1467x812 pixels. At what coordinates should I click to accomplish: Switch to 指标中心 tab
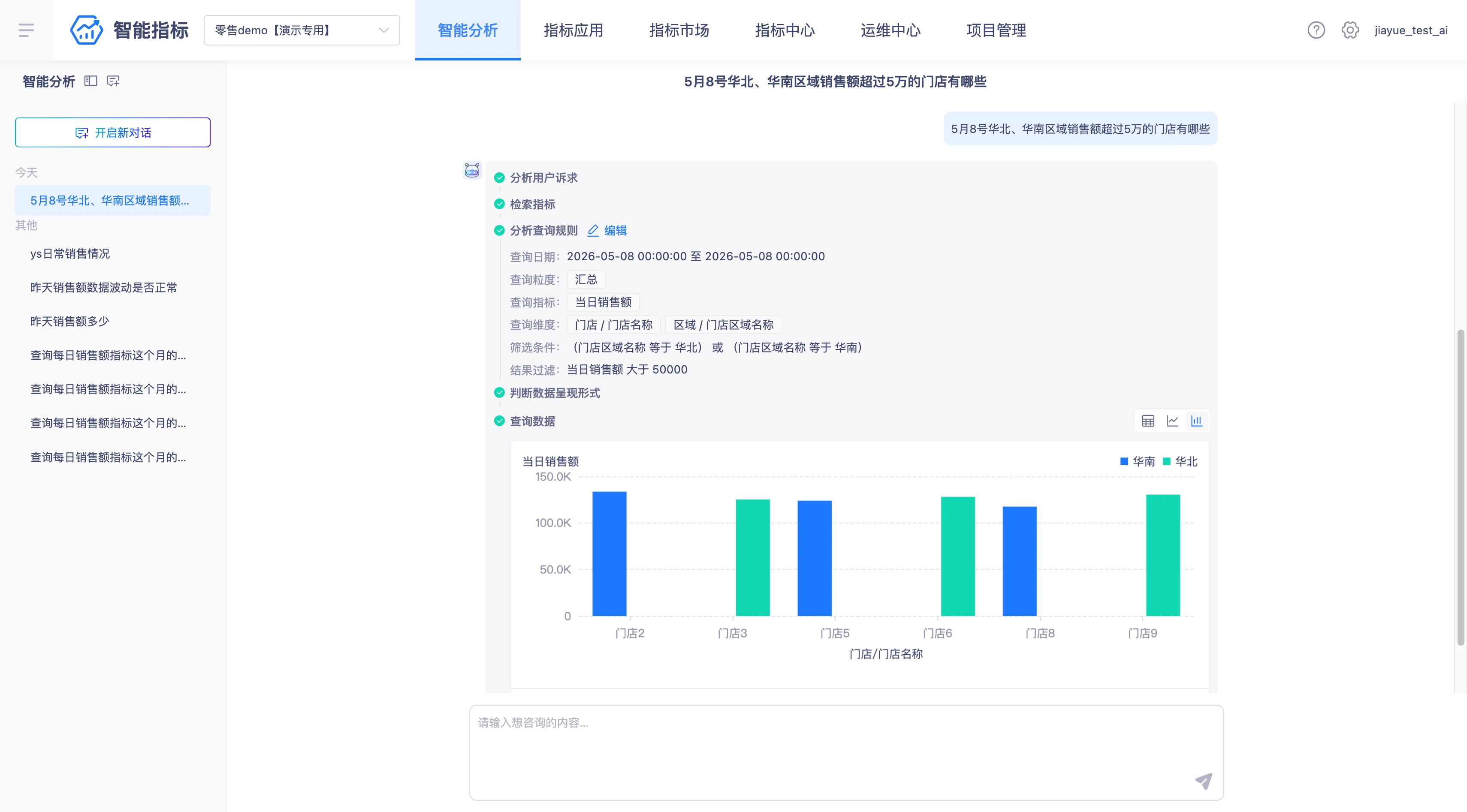pos(785,30)
